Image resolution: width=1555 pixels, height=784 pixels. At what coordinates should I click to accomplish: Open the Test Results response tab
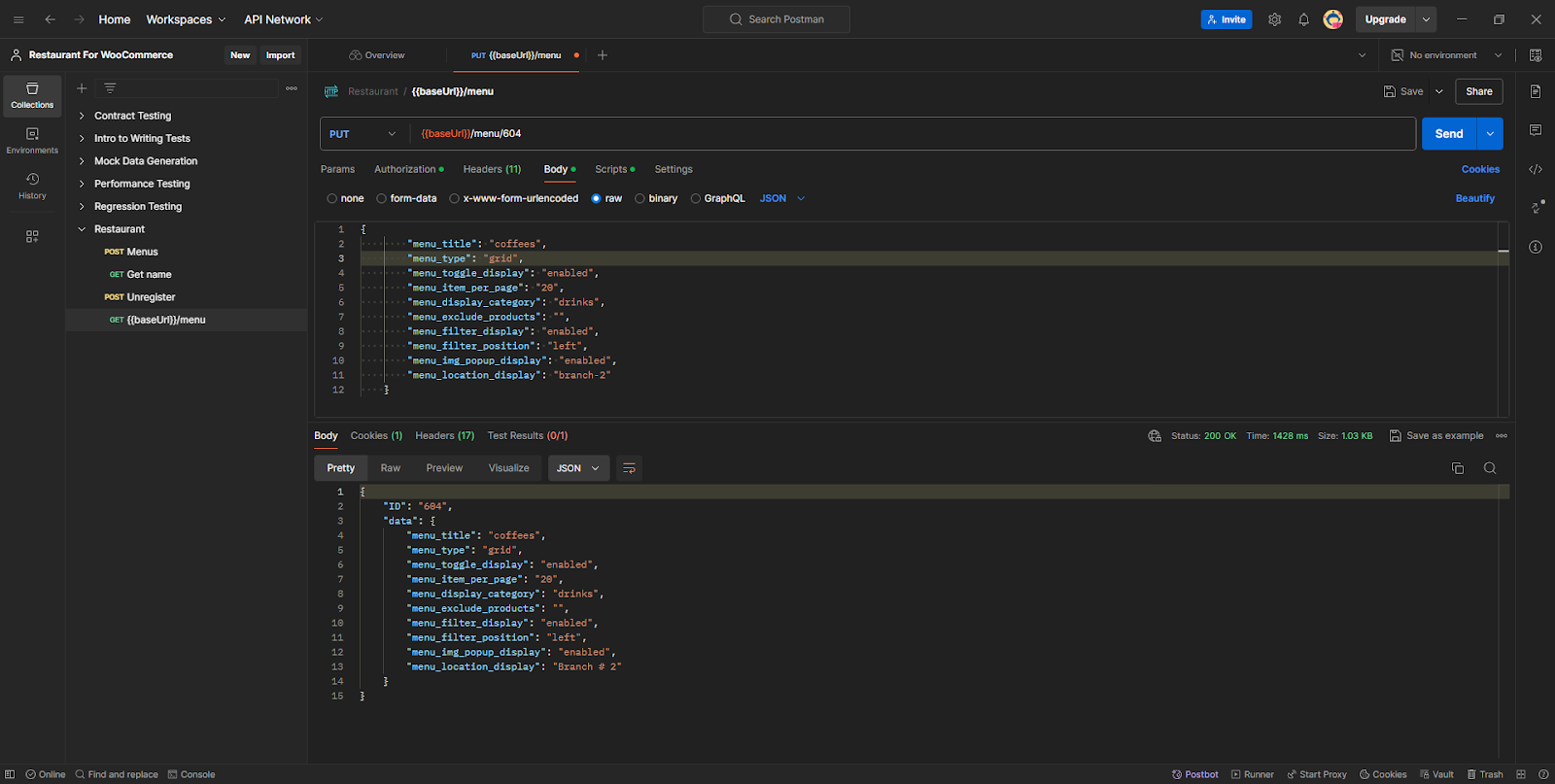(x=528, y=435)
